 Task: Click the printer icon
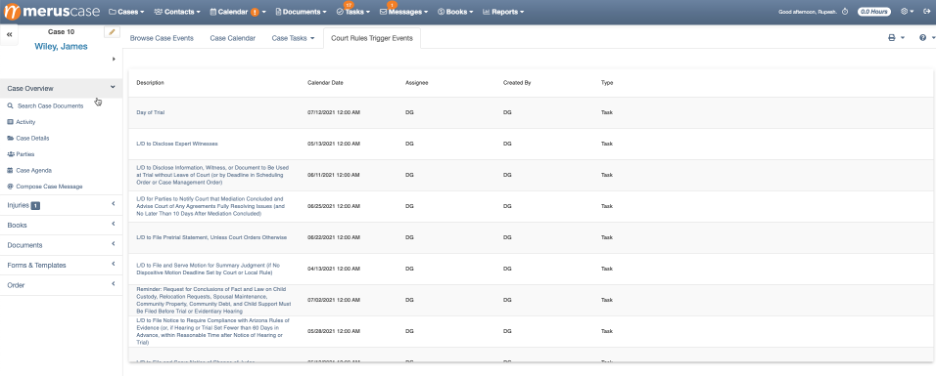pos(892,38)
